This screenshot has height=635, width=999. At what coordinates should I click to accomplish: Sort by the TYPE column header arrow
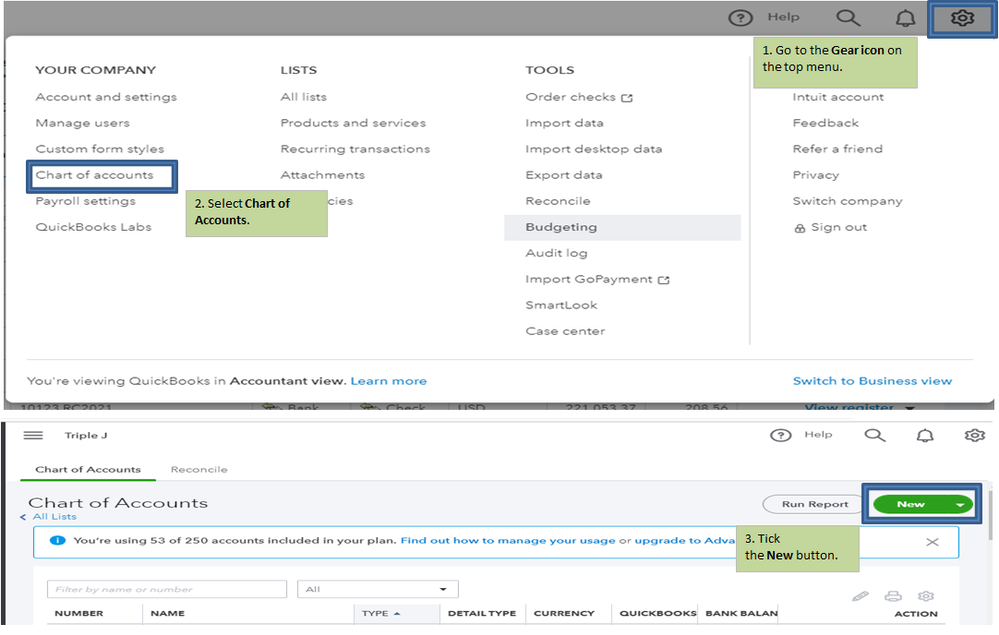pos(397,613)
